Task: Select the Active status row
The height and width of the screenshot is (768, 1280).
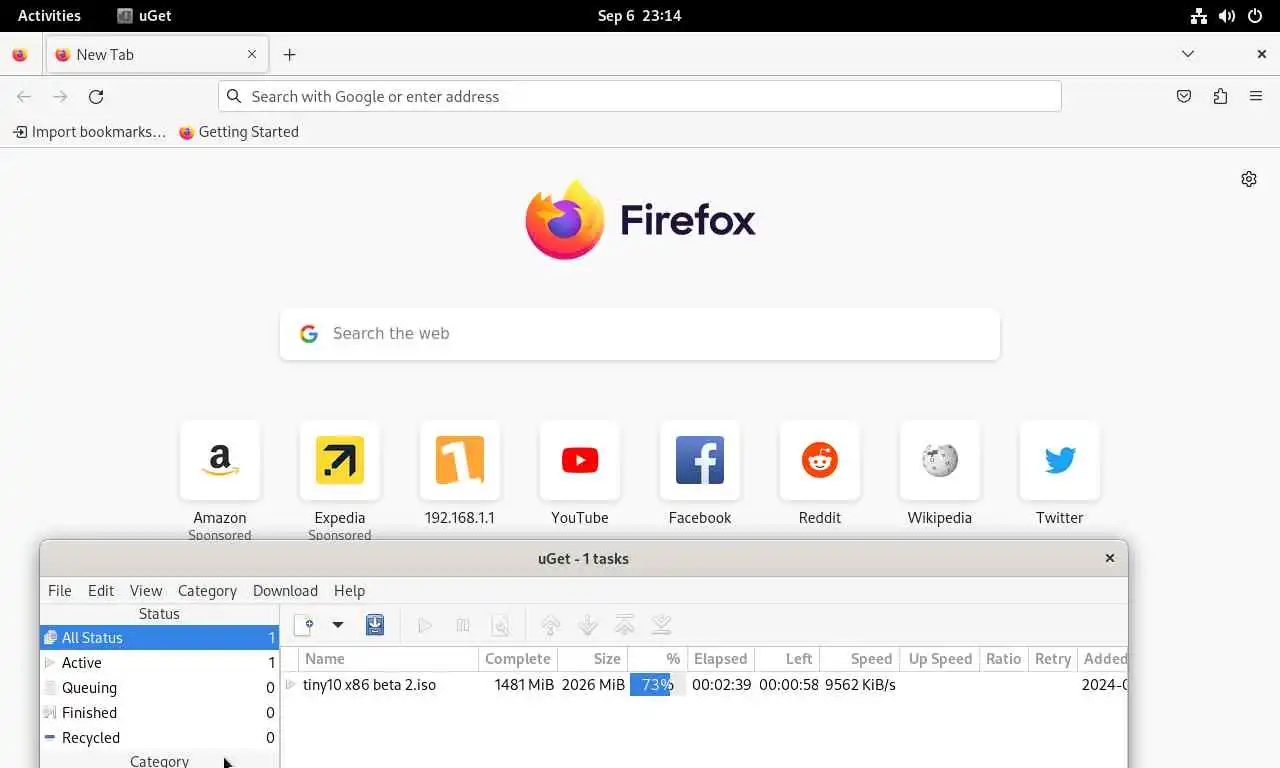Action: pos(159,662)
